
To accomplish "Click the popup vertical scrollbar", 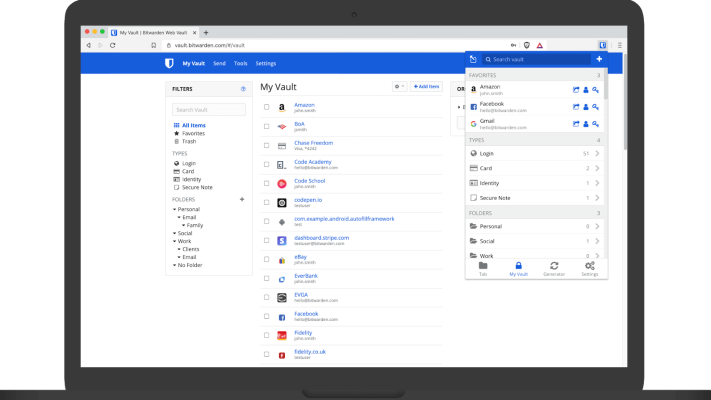I will click(x=605, y=85).
